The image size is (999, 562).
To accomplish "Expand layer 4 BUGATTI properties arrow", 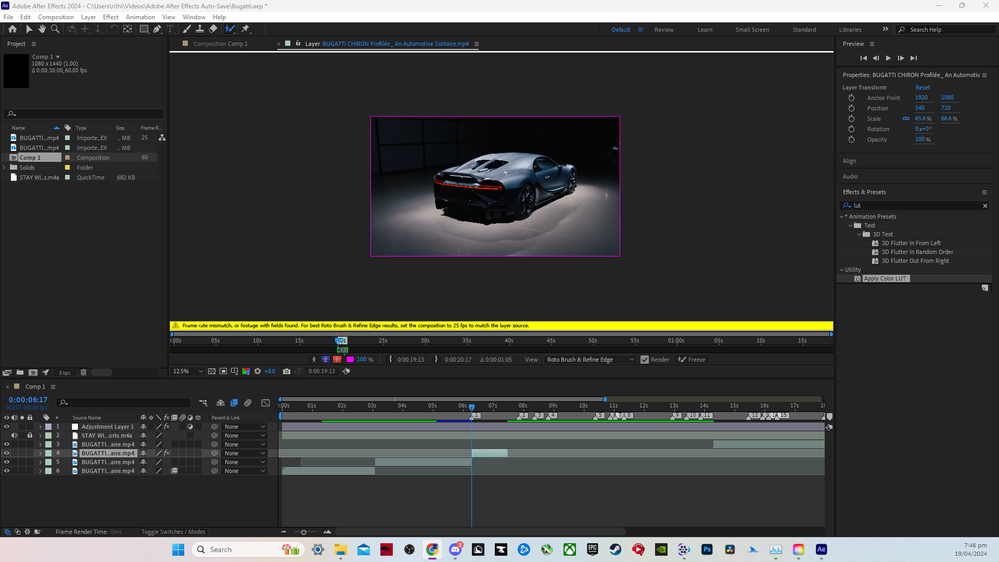I will click(40, 454).
